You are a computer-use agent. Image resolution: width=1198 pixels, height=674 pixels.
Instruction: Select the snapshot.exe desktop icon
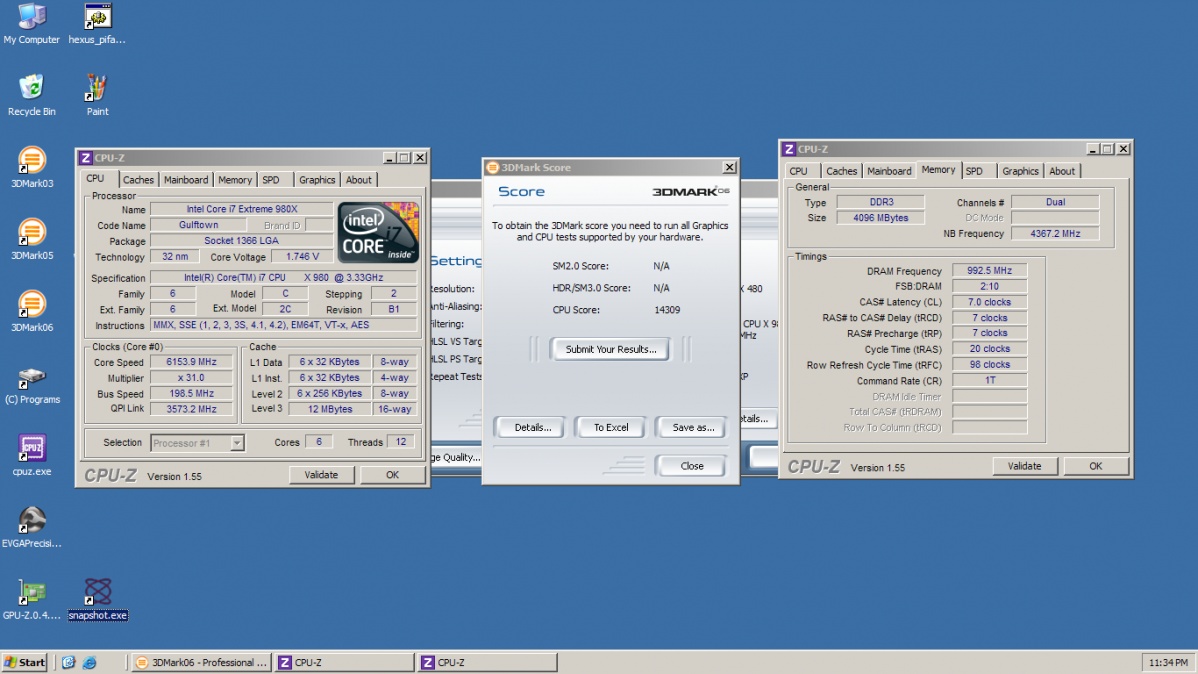click(97, 593)
